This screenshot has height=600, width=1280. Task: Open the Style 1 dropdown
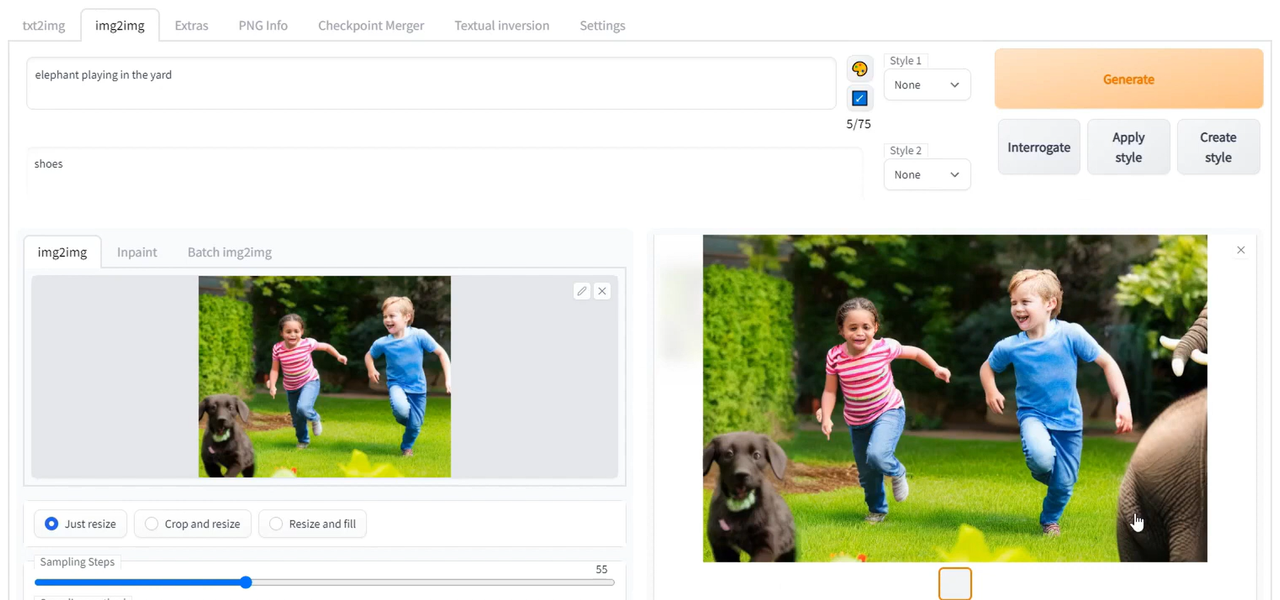927,85
